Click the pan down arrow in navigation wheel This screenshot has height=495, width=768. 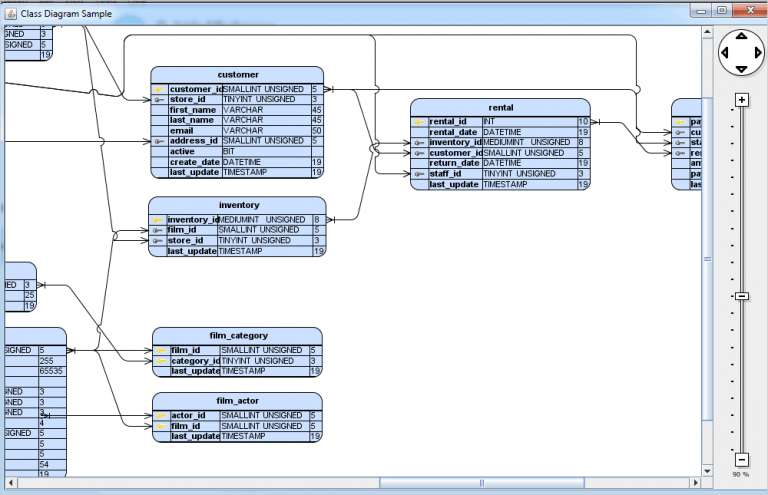click(741, 70)
